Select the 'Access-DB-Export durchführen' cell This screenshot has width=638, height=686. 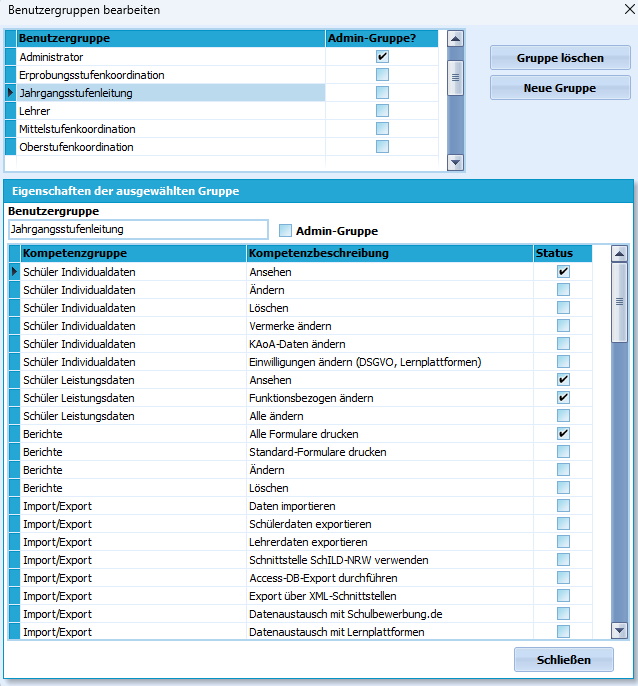[x=390, y=578]
